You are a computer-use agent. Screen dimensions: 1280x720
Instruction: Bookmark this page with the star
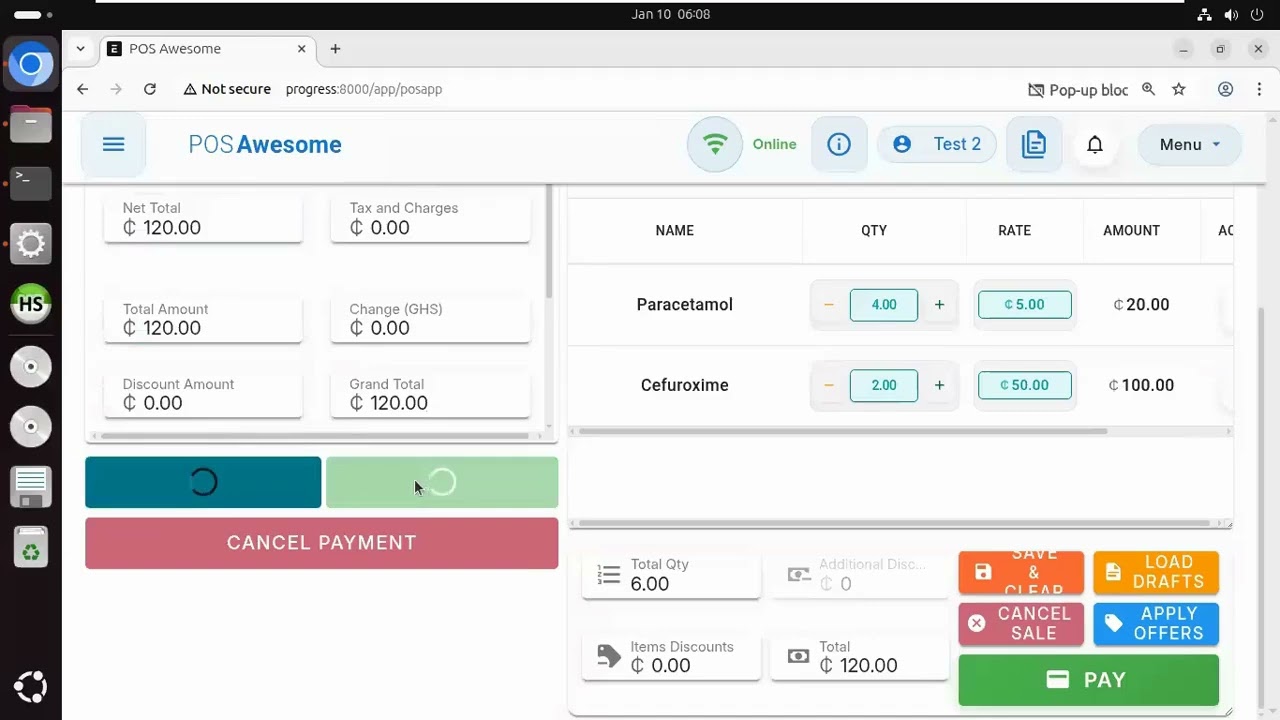coord(1179,89)
